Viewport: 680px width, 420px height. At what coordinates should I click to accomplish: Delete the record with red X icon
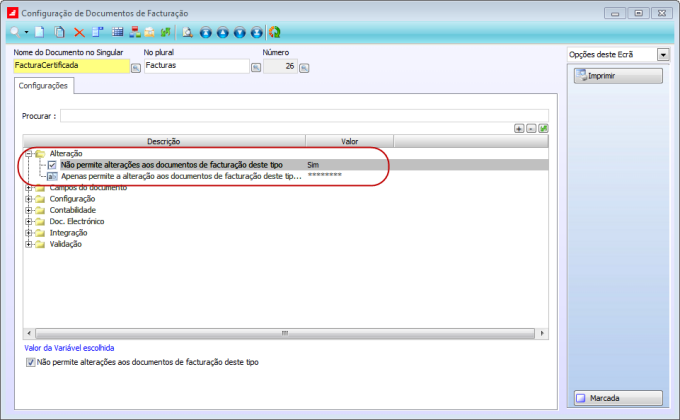coord(79,33)
